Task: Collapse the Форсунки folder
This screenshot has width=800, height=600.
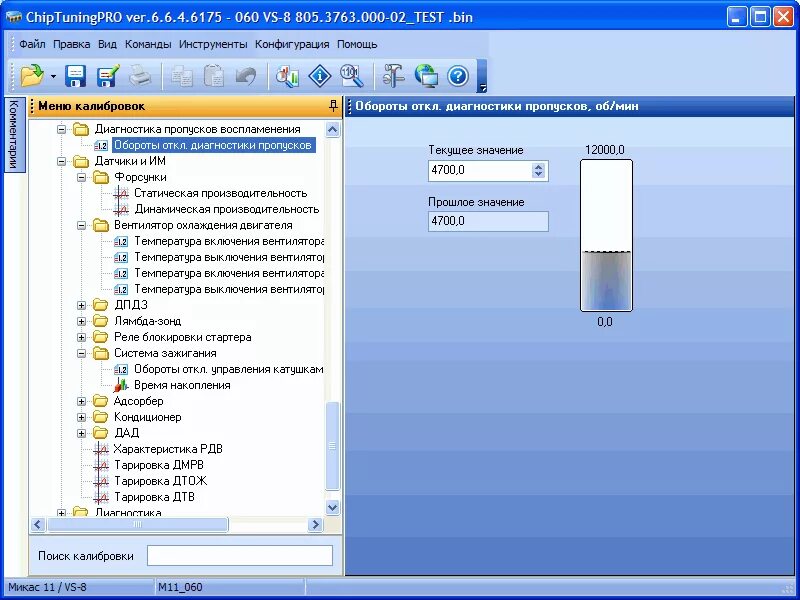Action: [82, 177]
